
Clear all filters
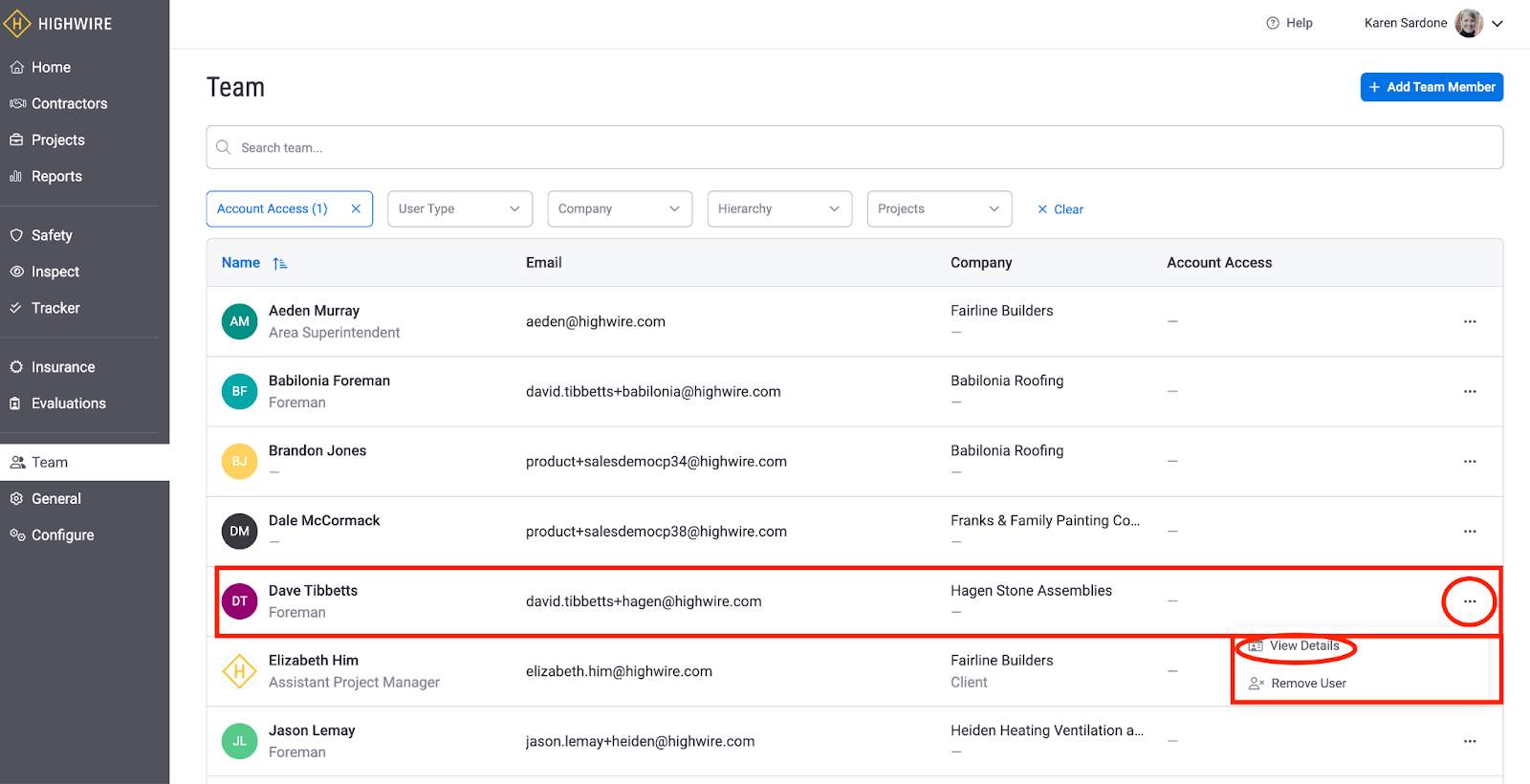[1060, 209]
